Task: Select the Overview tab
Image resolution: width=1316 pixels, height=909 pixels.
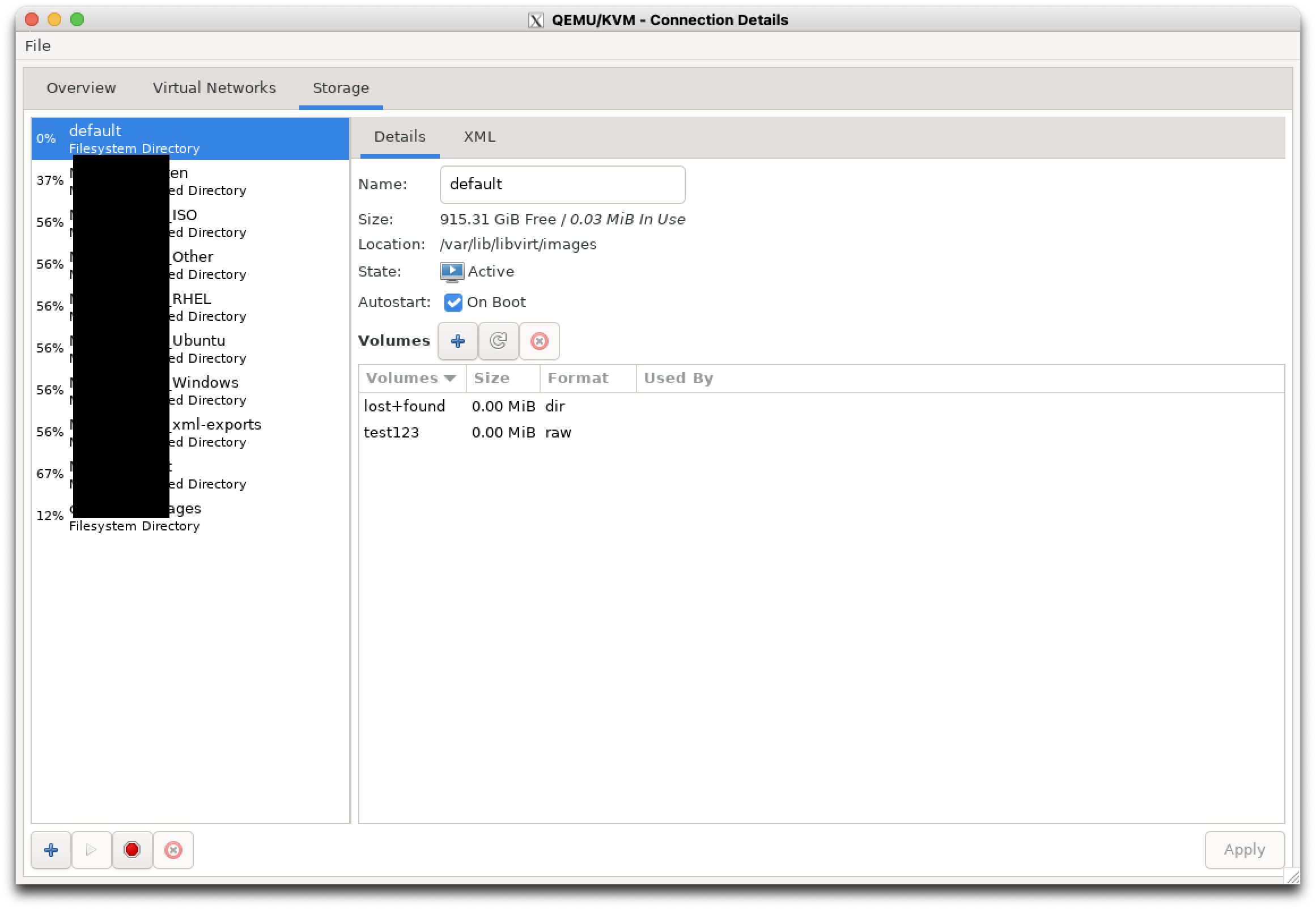Action: (x=81, y=88)
